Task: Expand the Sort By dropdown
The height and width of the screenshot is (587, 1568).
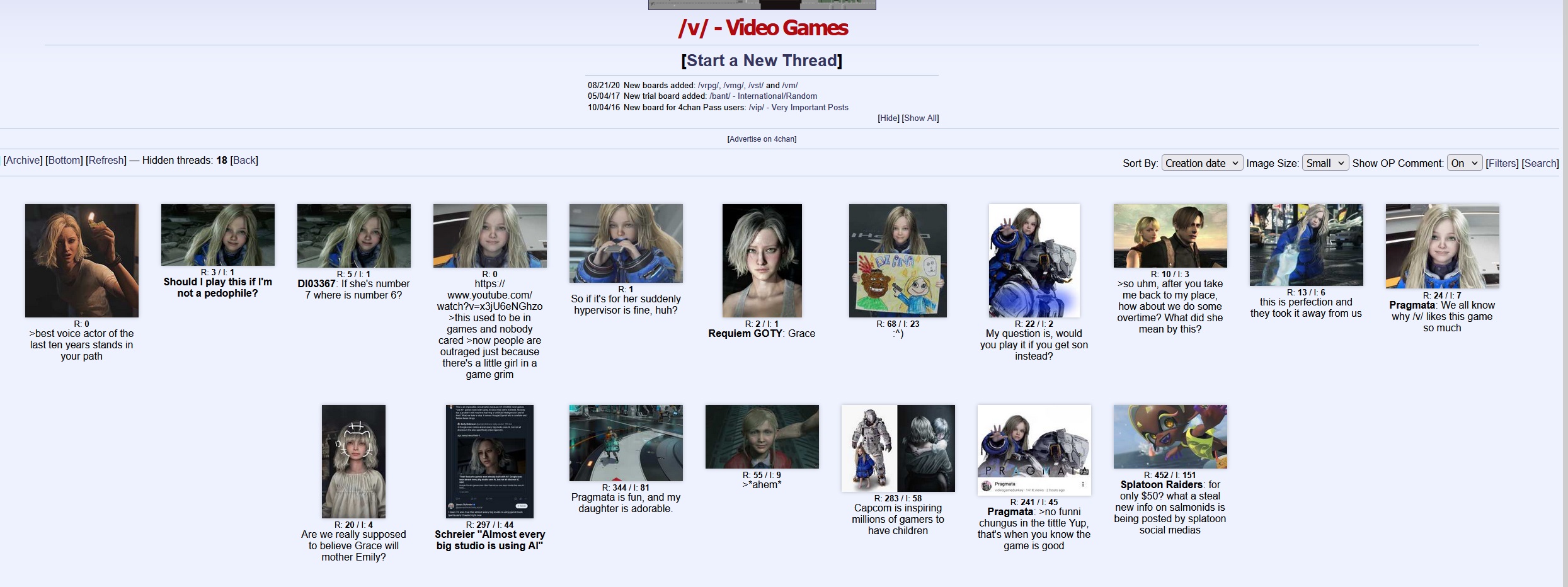Action: 1202,163
